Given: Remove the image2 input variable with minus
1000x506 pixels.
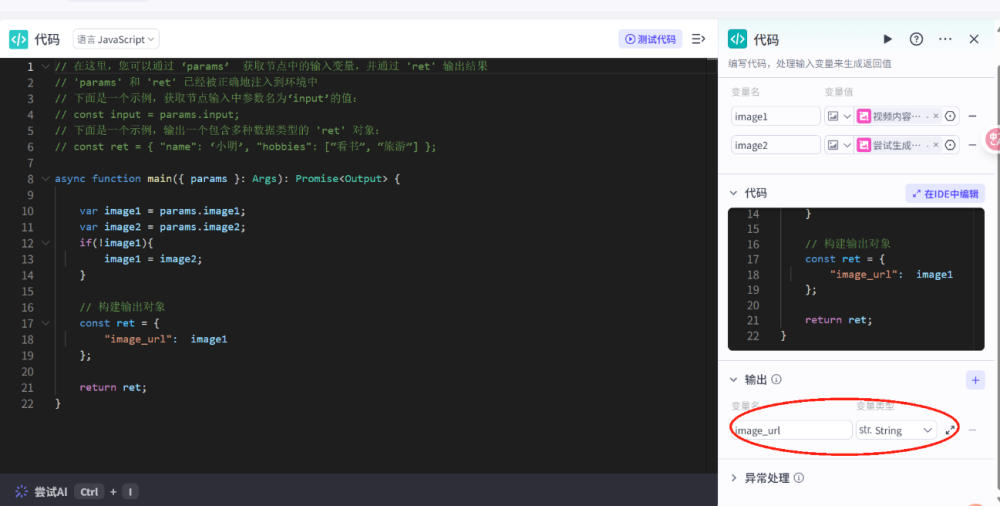Looking at the screenshot, I should [973, 145].
